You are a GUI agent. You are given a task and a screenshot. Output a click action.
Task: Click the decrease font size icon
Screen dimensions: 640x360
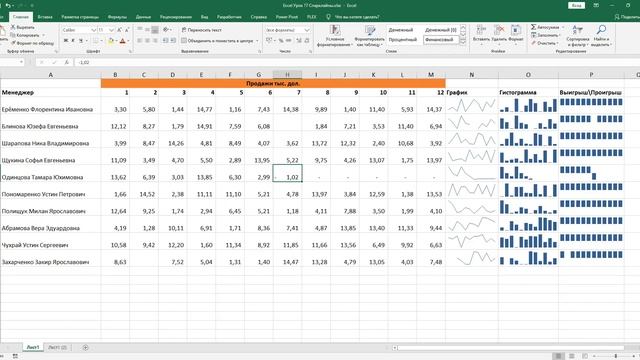tap(127, 30)
